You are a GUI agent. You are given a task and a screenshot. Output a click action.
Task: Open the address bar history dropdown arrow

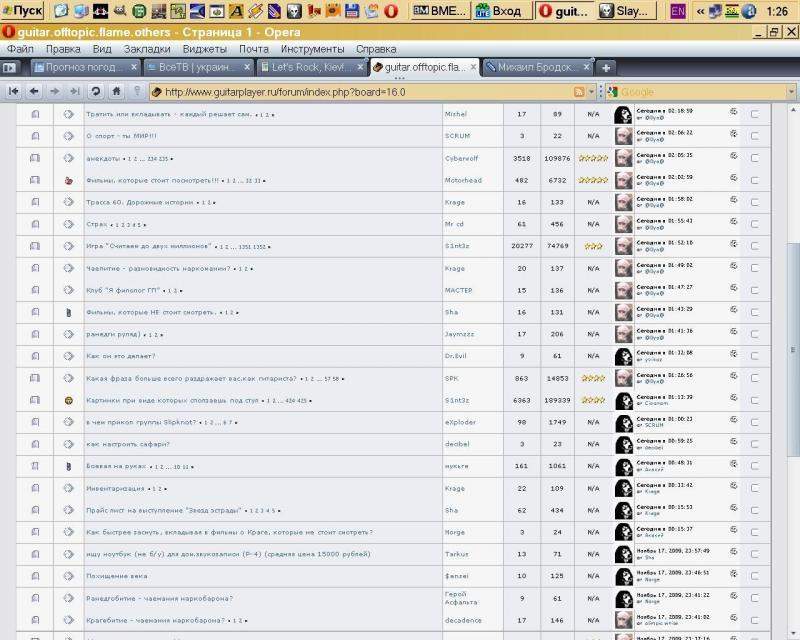(x=591, y=92)
